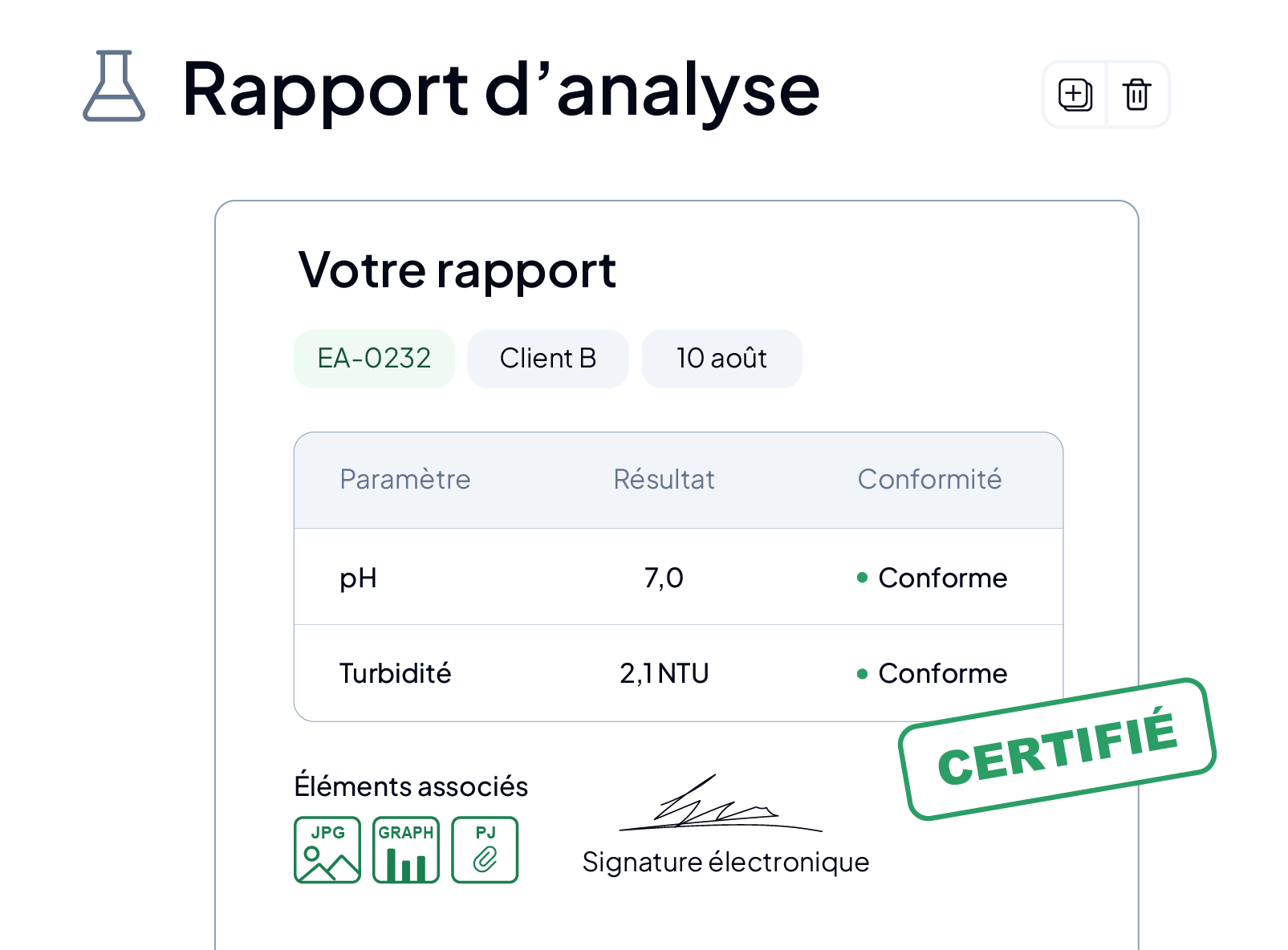Click the Paramètre column header
The image size is (1288, 950).
point(405,480)
